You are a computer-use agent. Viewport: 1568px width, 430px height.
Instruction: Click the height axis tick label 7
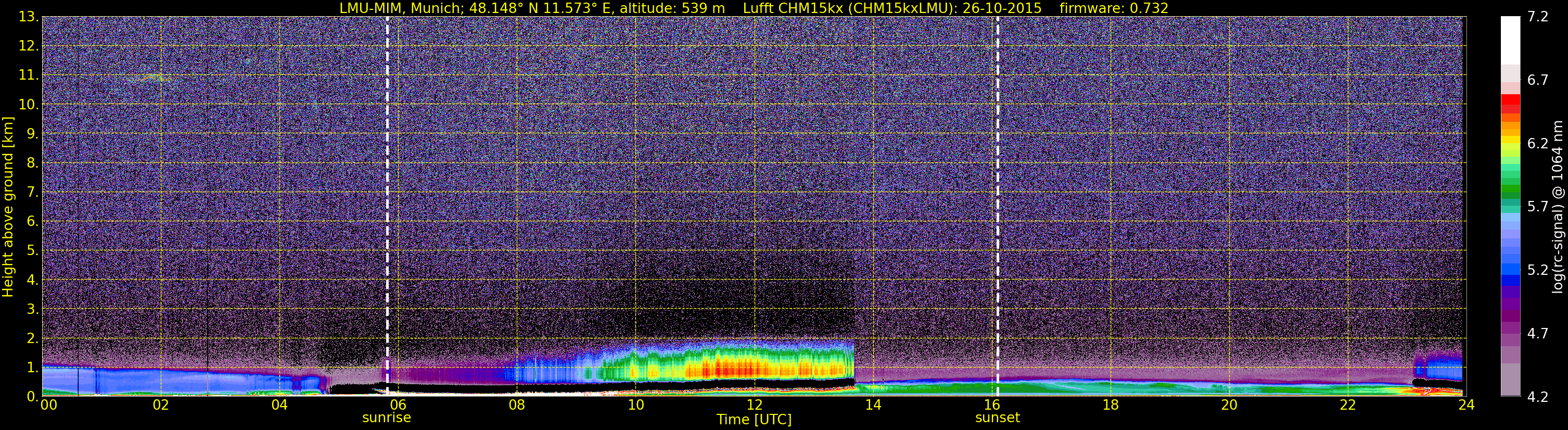point(32,192)
